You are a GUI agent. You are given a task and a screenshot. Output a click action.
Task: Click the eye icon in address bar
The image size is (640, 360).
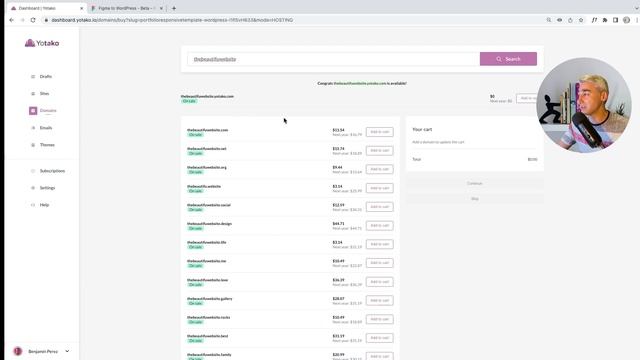560,20
